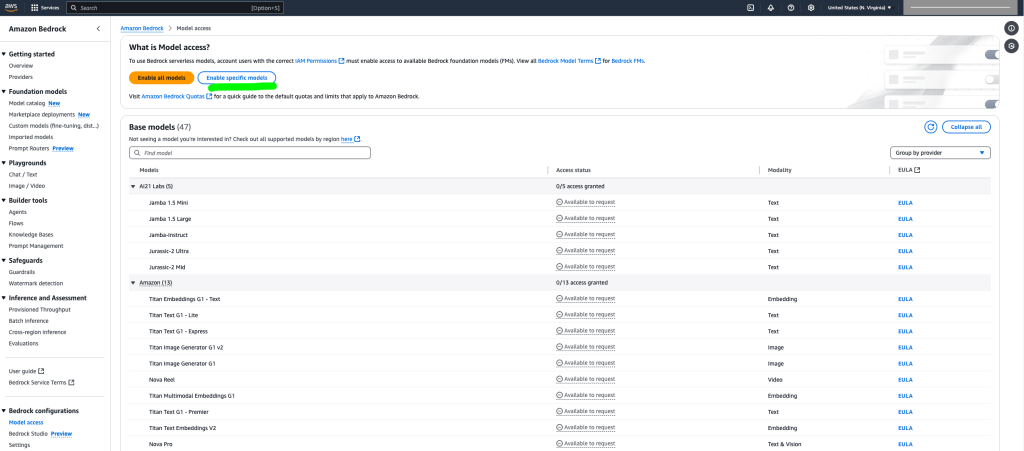Open the notifications bell icon

[x=770, y=7]
